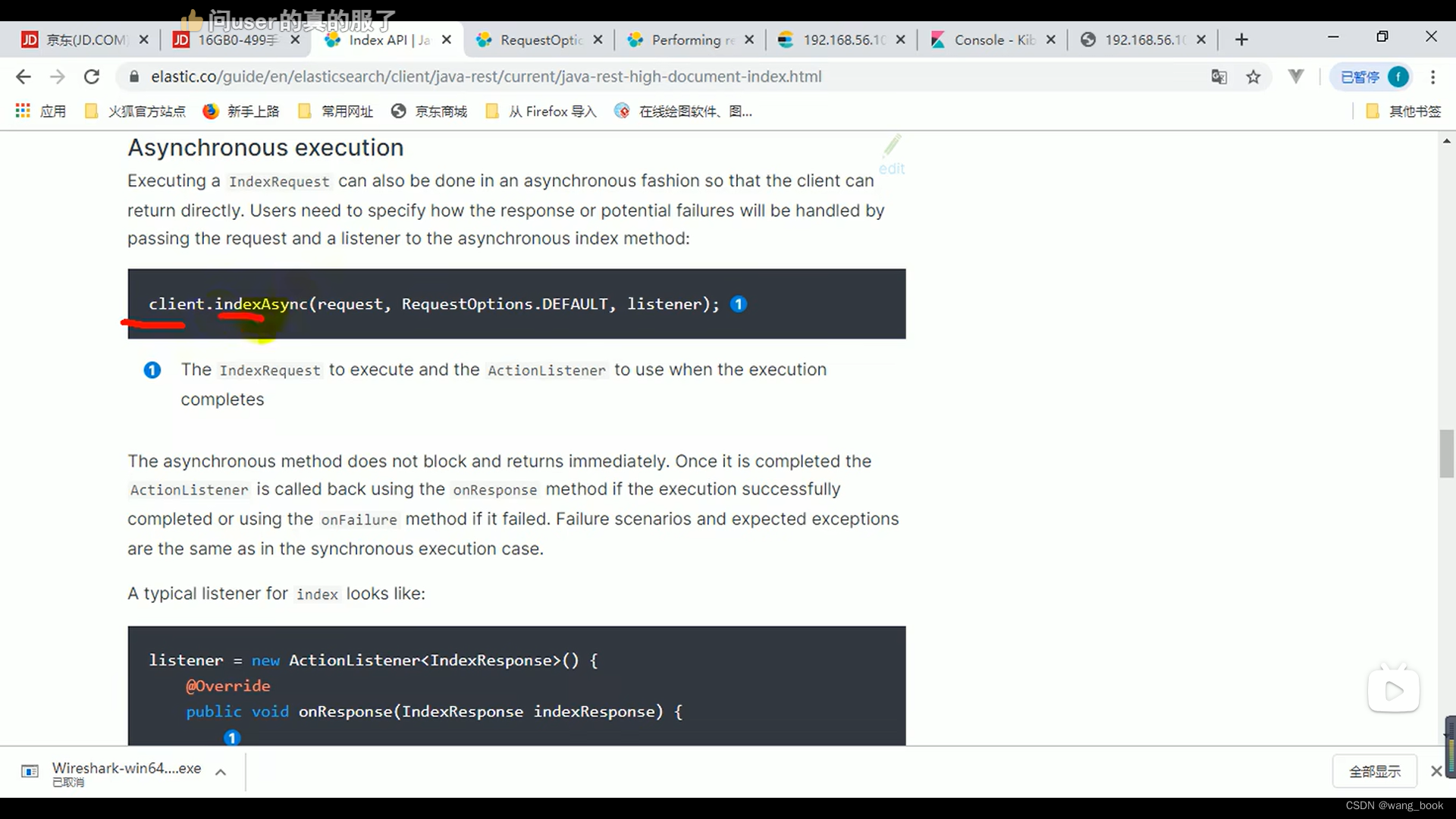Click the ActionListener inline code in the callout note
Image resolution: width=1456 pixels, height=819 pixels.
click(x=547, y=370)
